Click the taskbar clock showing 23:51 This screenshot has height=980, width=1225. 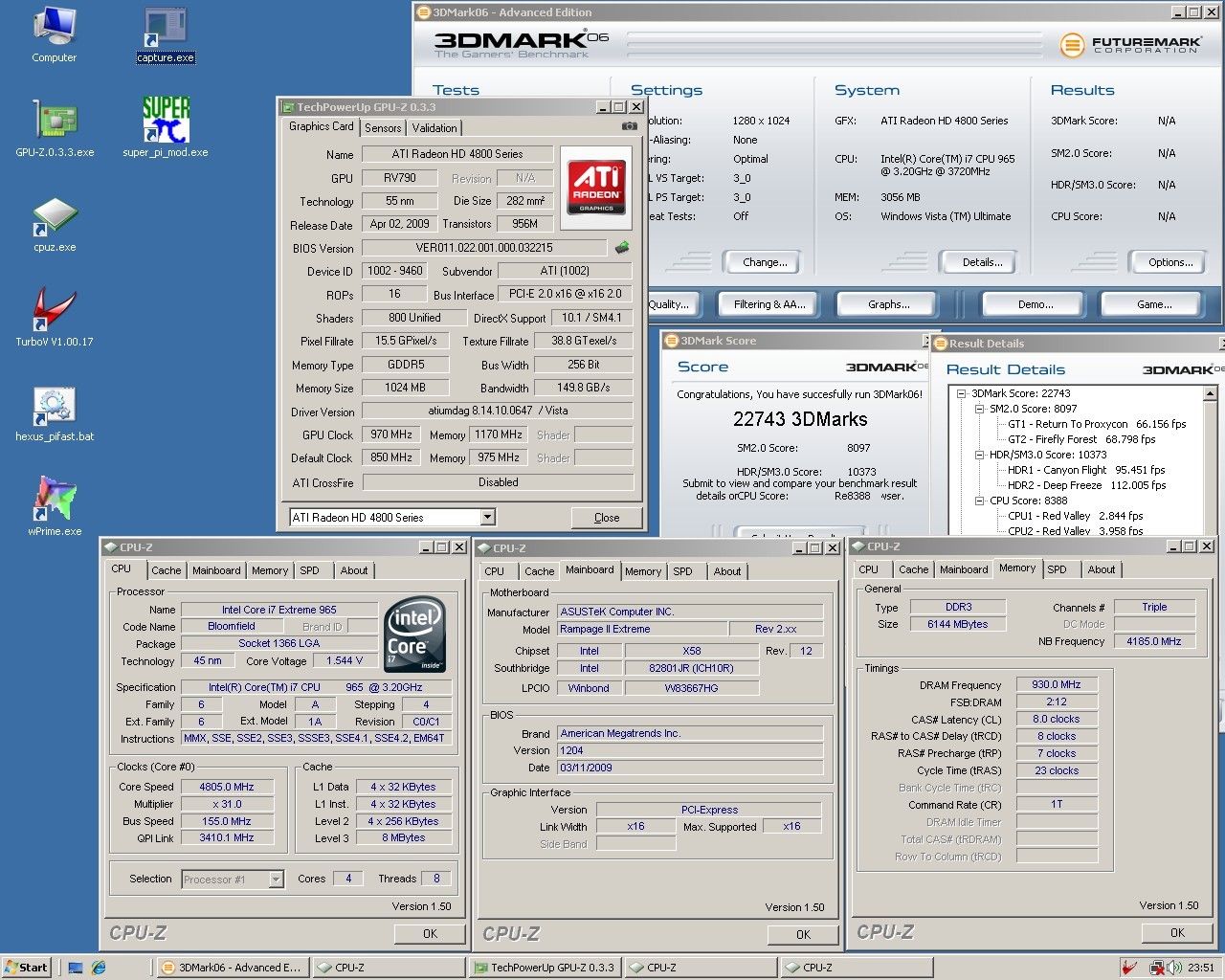(x=1200, y=968)
